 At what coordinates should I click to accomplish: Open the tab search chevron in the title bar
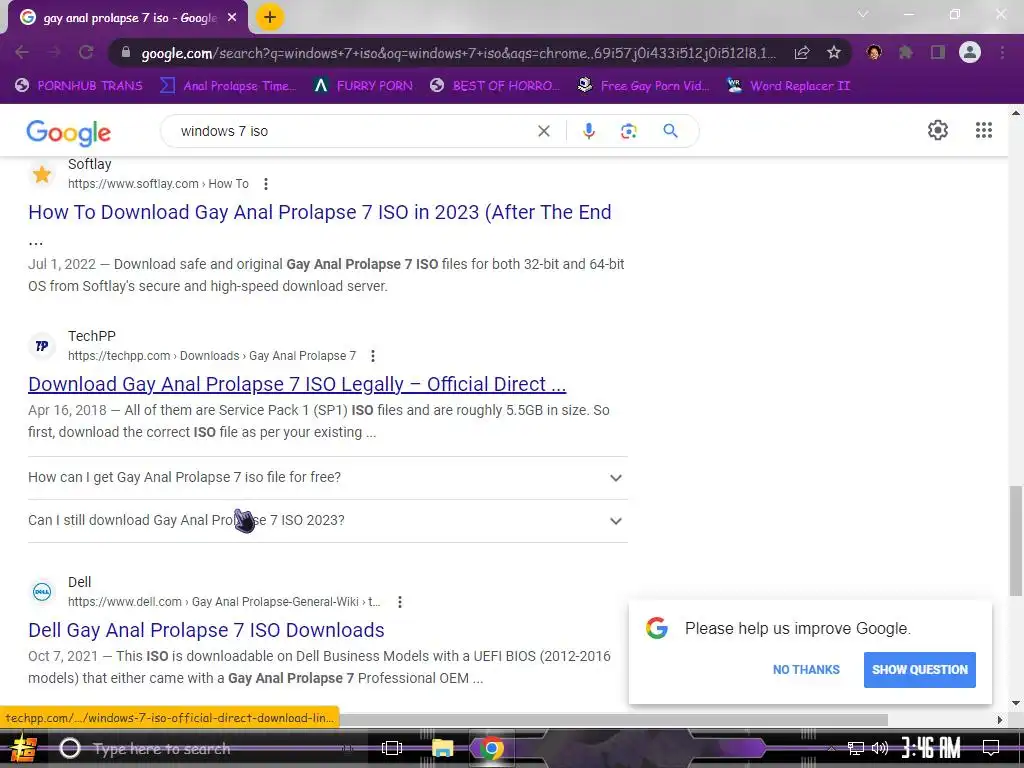tap(863, 14)
